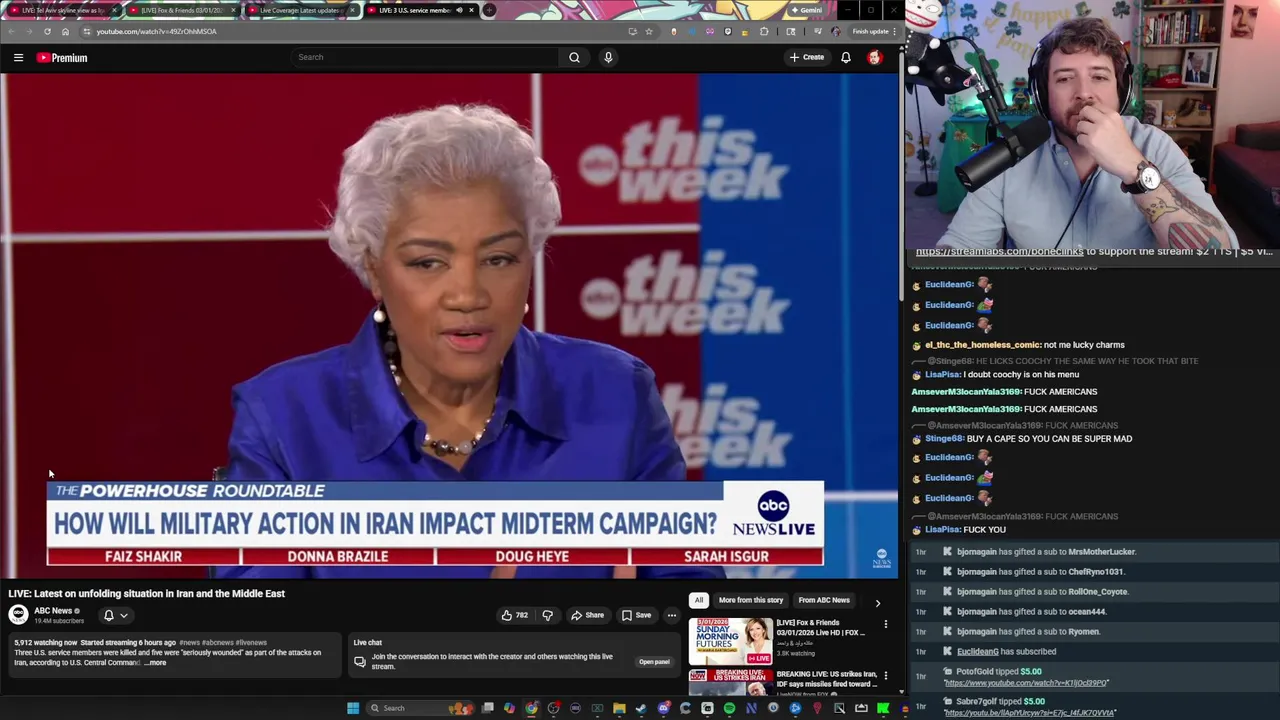The image size is (1280, 720).
Task: Go back in browser history
Action: (11, 31)
